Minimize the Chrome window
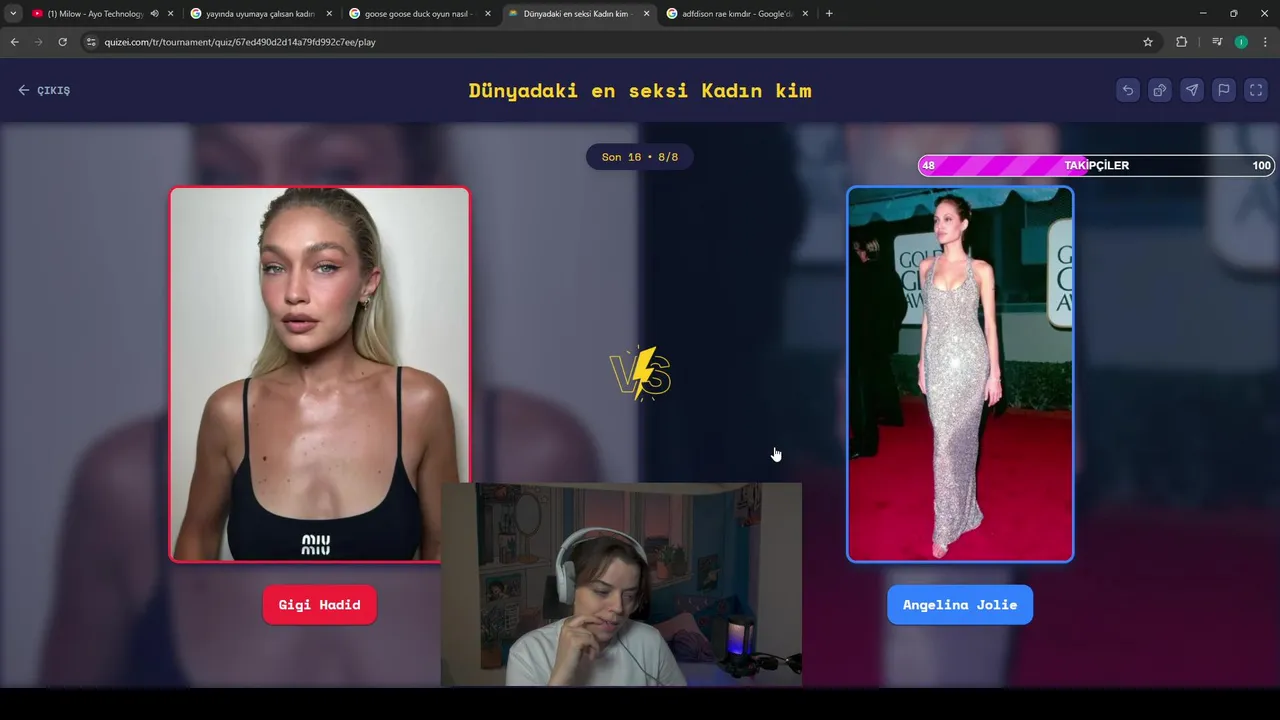This screenshot has width=1280, height=720. 1202,14
